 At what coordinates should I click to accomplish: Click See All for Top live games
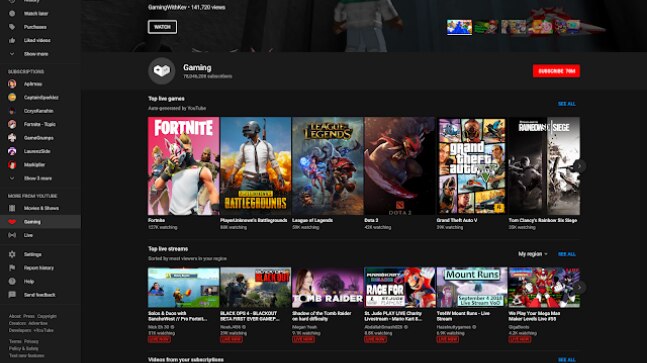(x=567, y=104)
